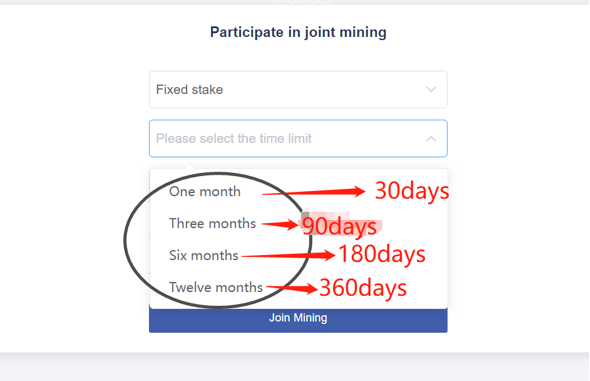Click the red arrow pointing to 30days
The image size is (590, 381).
pos(313,192)
